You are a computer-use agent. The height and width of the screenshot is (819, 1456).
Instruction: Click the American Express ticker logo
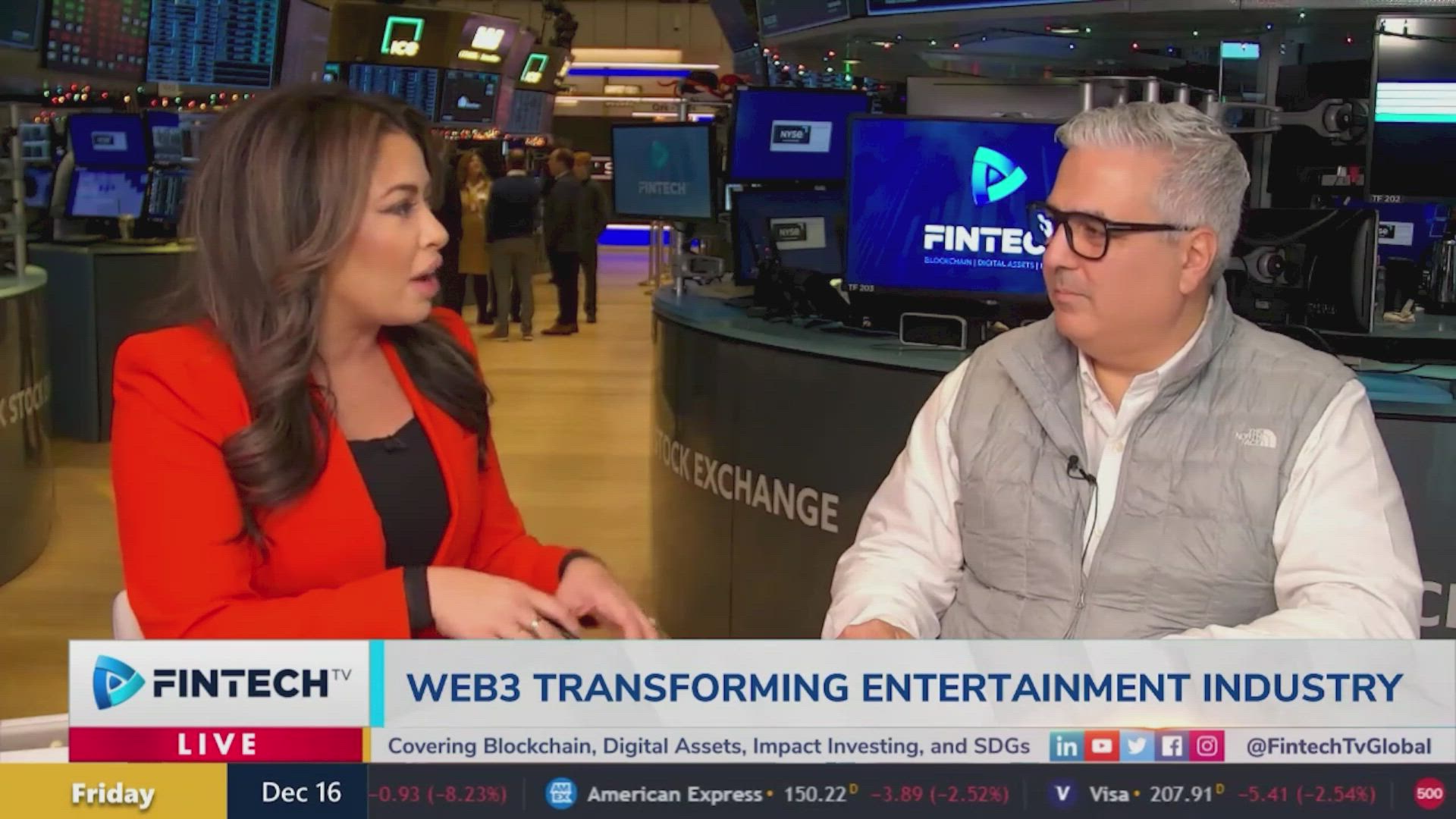tap(560, 793)
